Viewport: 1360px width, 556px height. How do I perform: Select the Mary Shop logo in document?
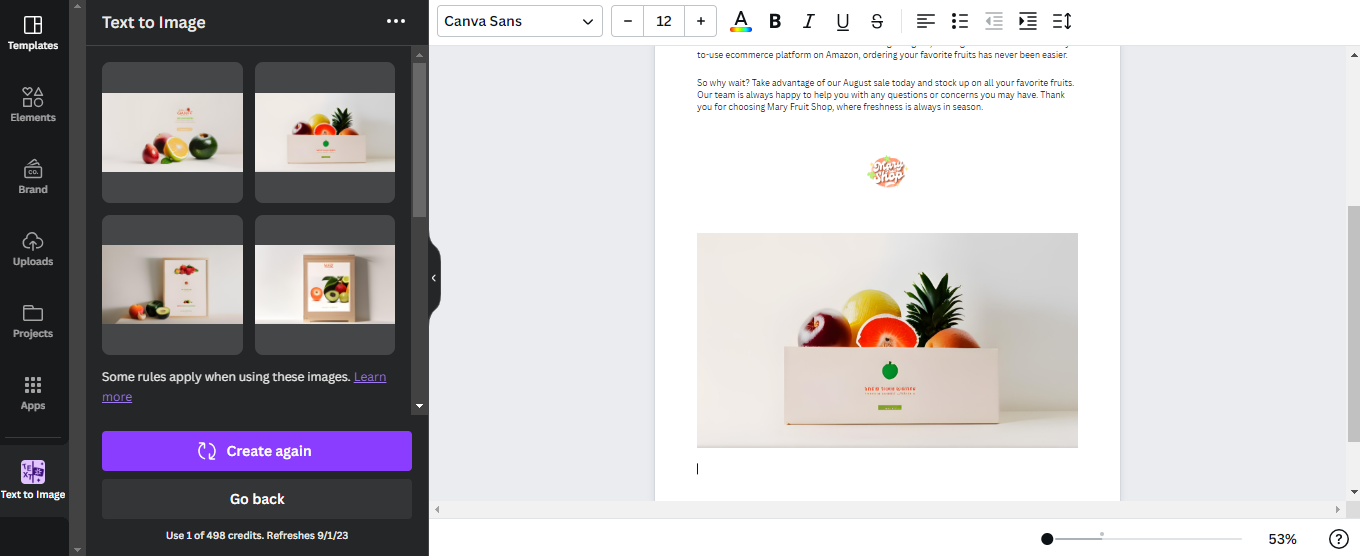[887, 172]
